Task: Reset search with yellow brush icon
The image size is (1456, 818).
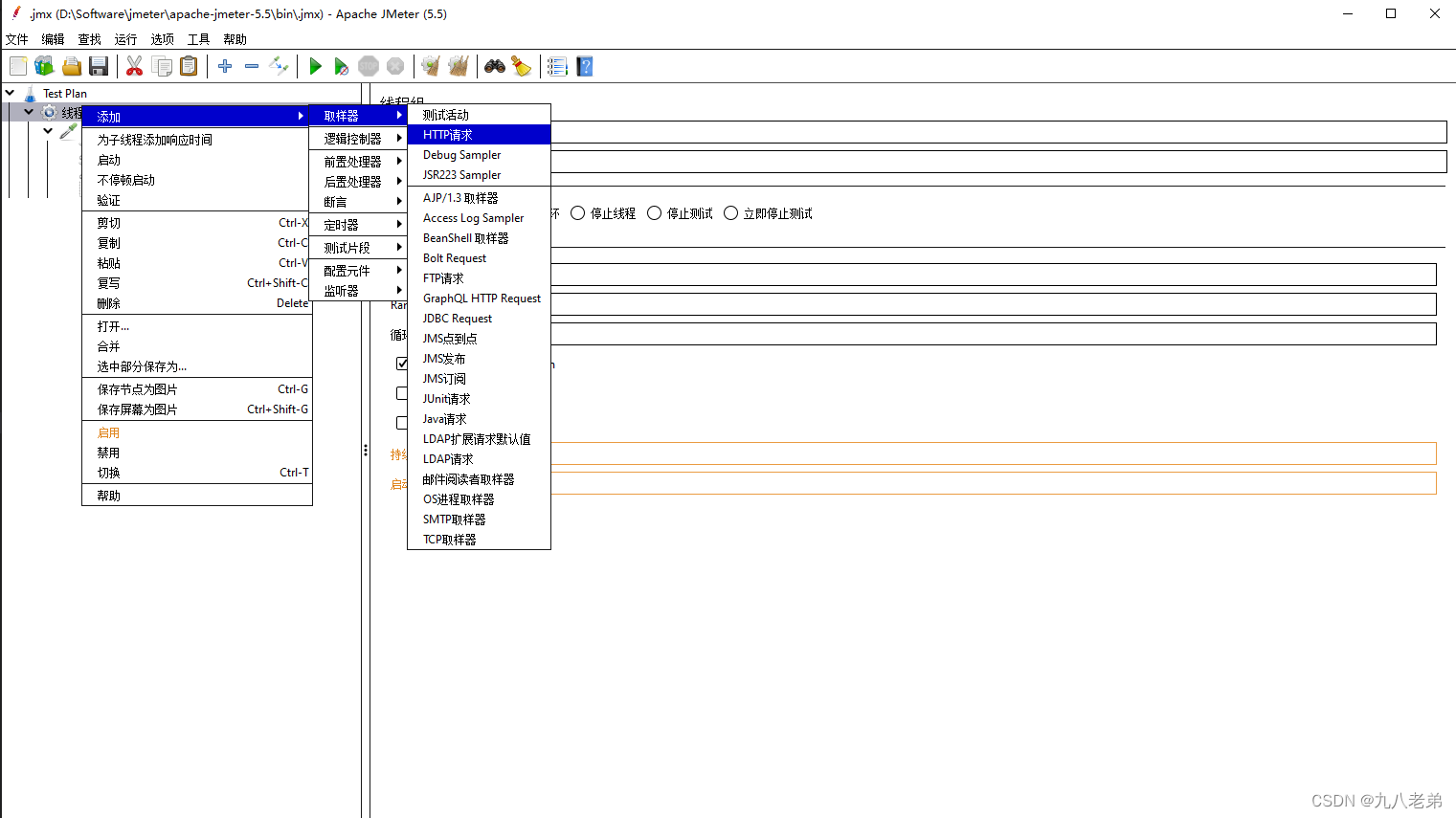Action: pos(522,66)
